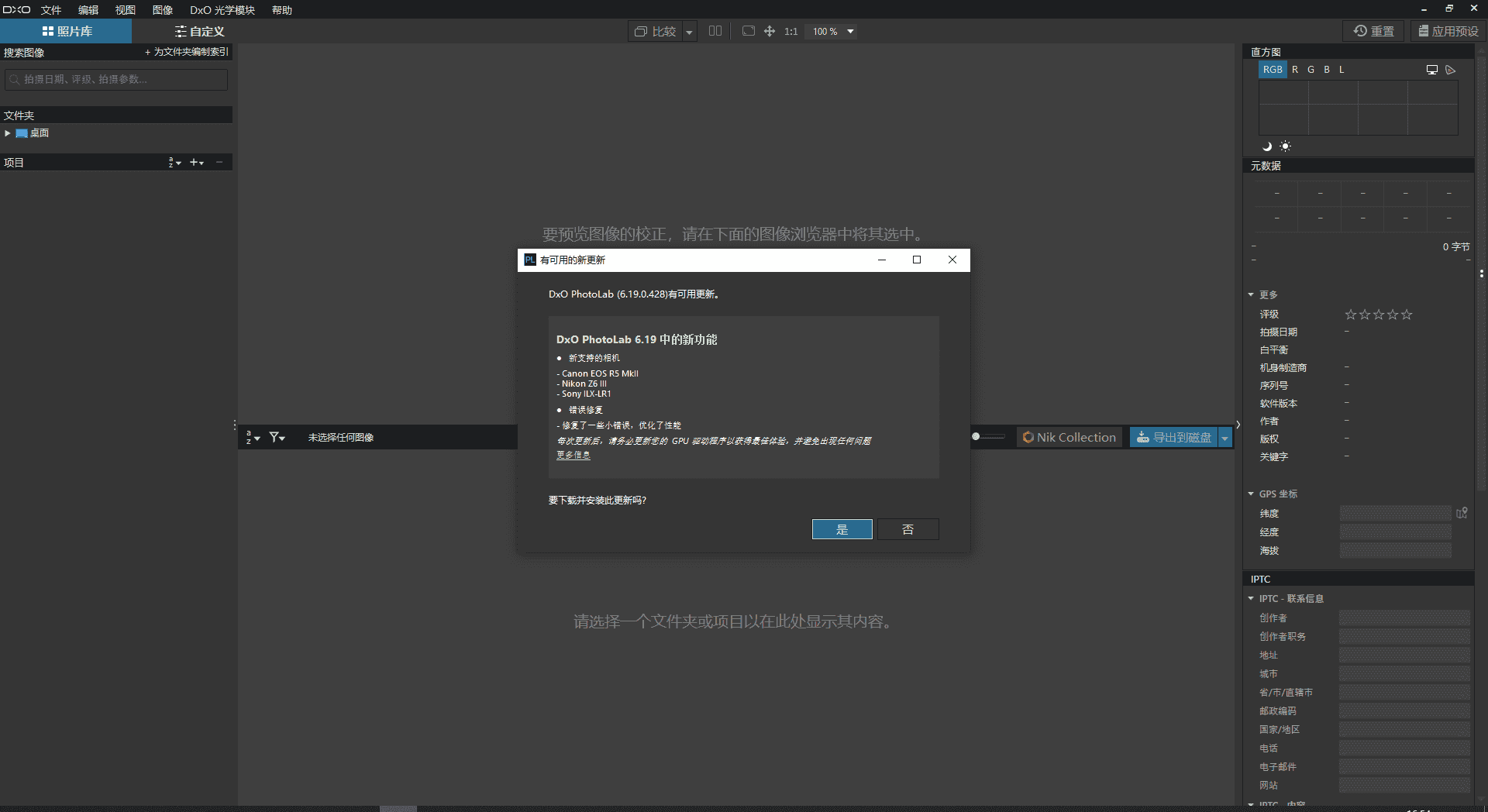This screenshot has height=812, width=1488.
Task: Switch to the 照片库 (PhotoLibrary) tab
Action: point(66,31)
